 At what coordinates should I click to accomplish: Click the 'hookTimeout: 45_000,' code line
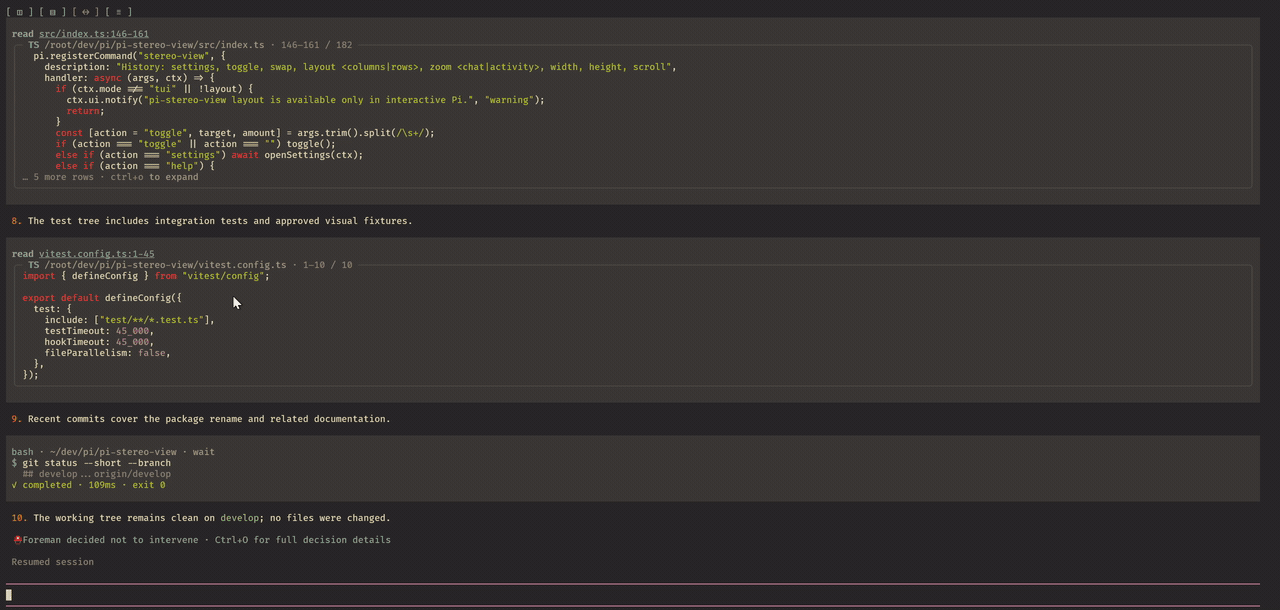click(99, 342)
